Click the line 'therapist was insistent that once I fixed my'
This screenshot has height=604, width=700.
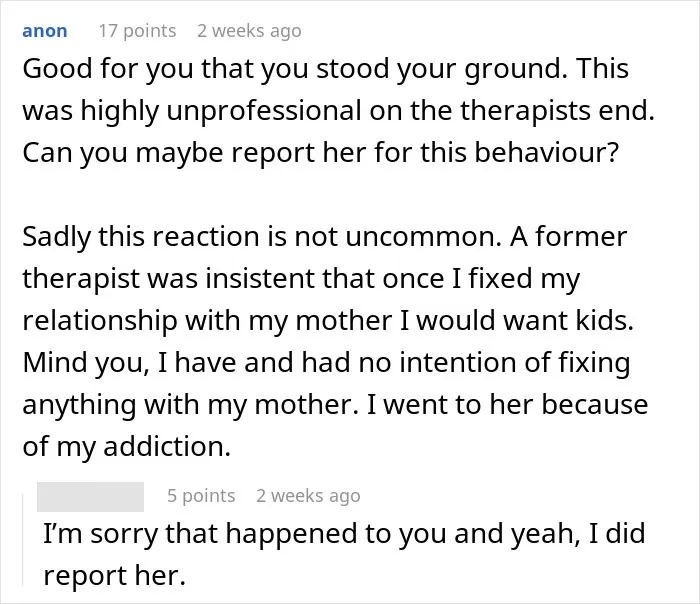coord(301,279)
